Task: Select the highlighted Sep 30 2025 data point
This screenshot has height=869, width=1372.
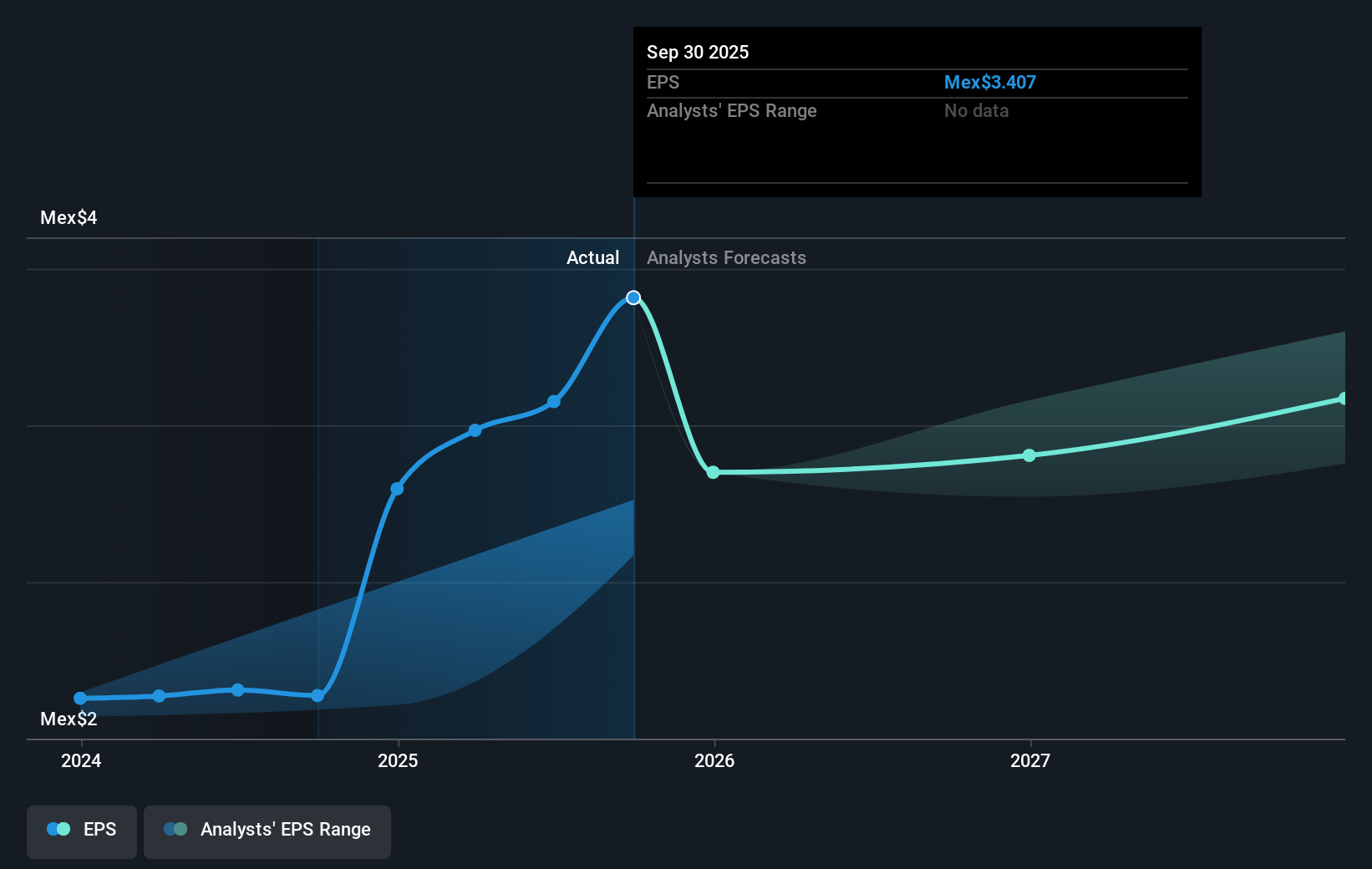Action: coord(633,297)
